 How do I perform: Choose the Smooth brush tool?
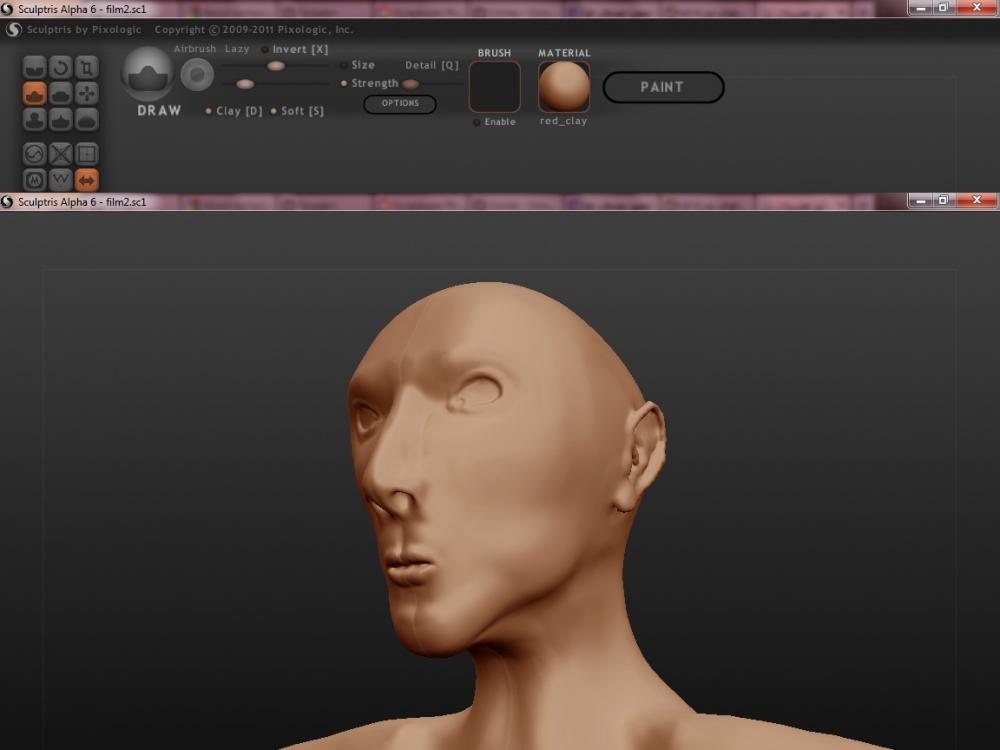pyautogui.click(x=87, y=119)
